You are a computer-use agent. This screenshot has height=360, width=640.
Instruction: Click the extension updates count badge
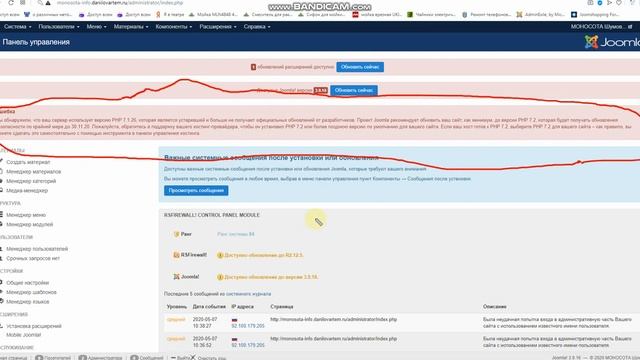(253, 67)
